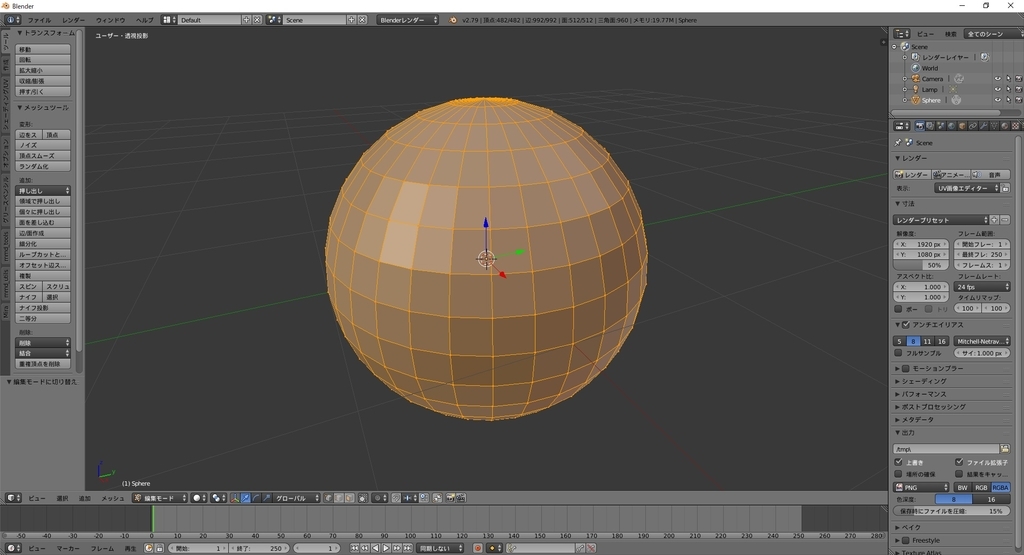Toggle the 3D manipulator widget icon
Viewport: 1024px width, 555px height.
pyautogui.click(x=234, y=498)
